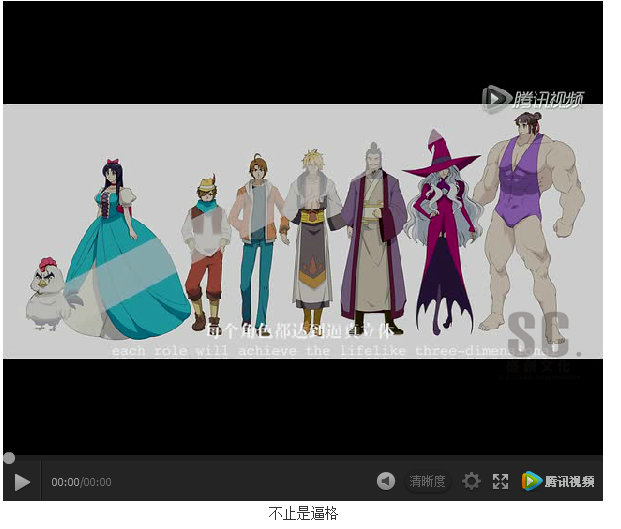Click the 腾讯视频 watermark at top-right of video
The image size is (621, 529).
533,98
